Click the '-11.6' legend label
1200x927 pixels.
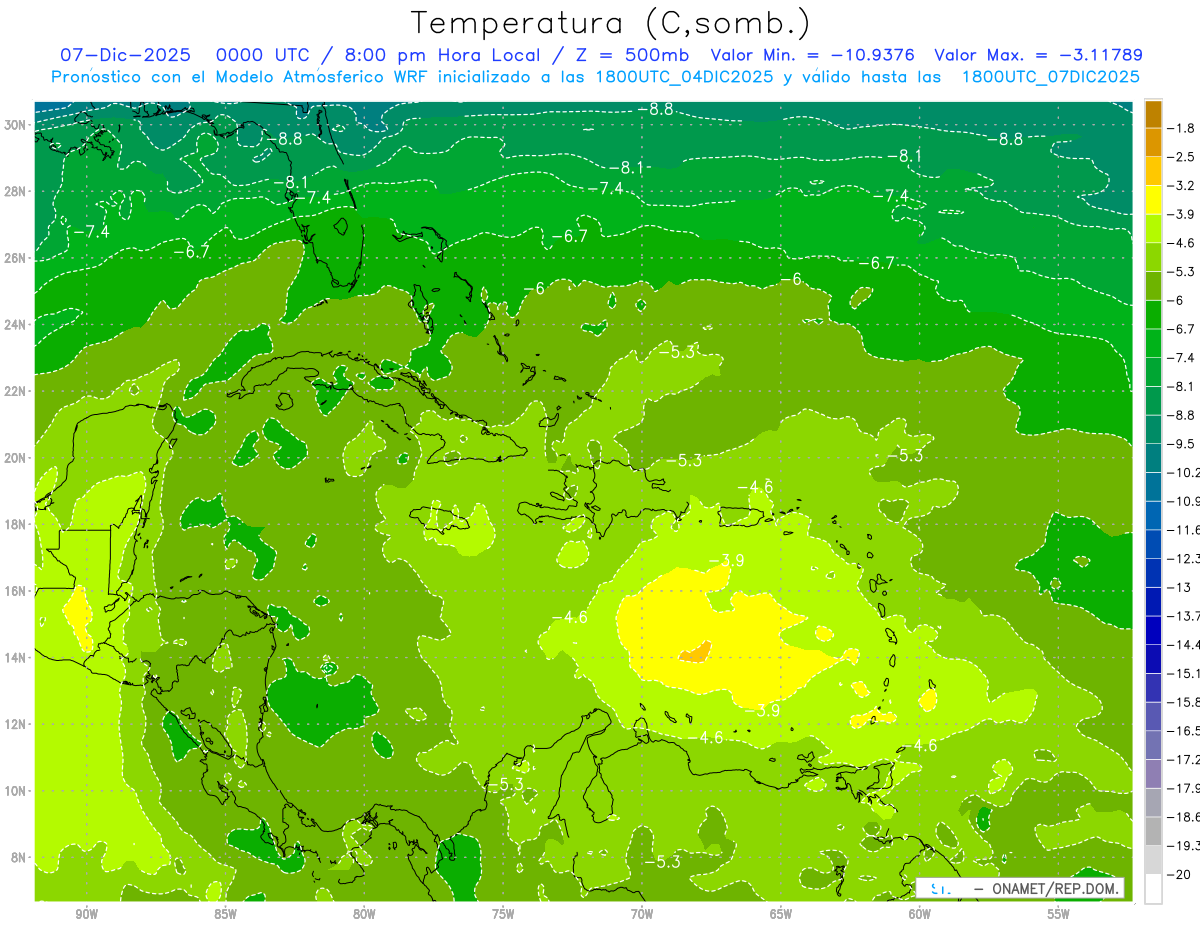[1186, 530]
